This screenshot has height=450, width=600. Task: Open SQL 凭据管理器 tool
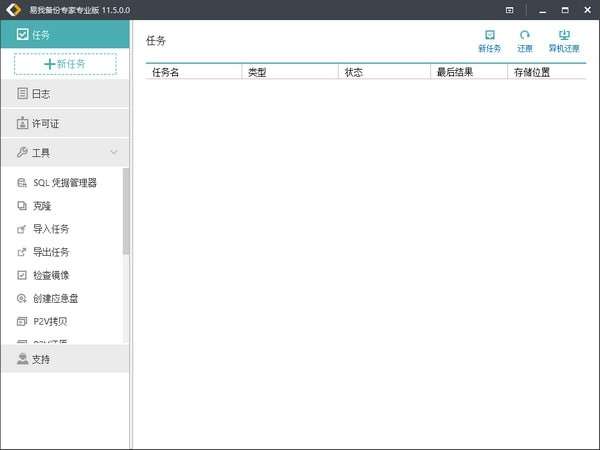pos(64,183)
